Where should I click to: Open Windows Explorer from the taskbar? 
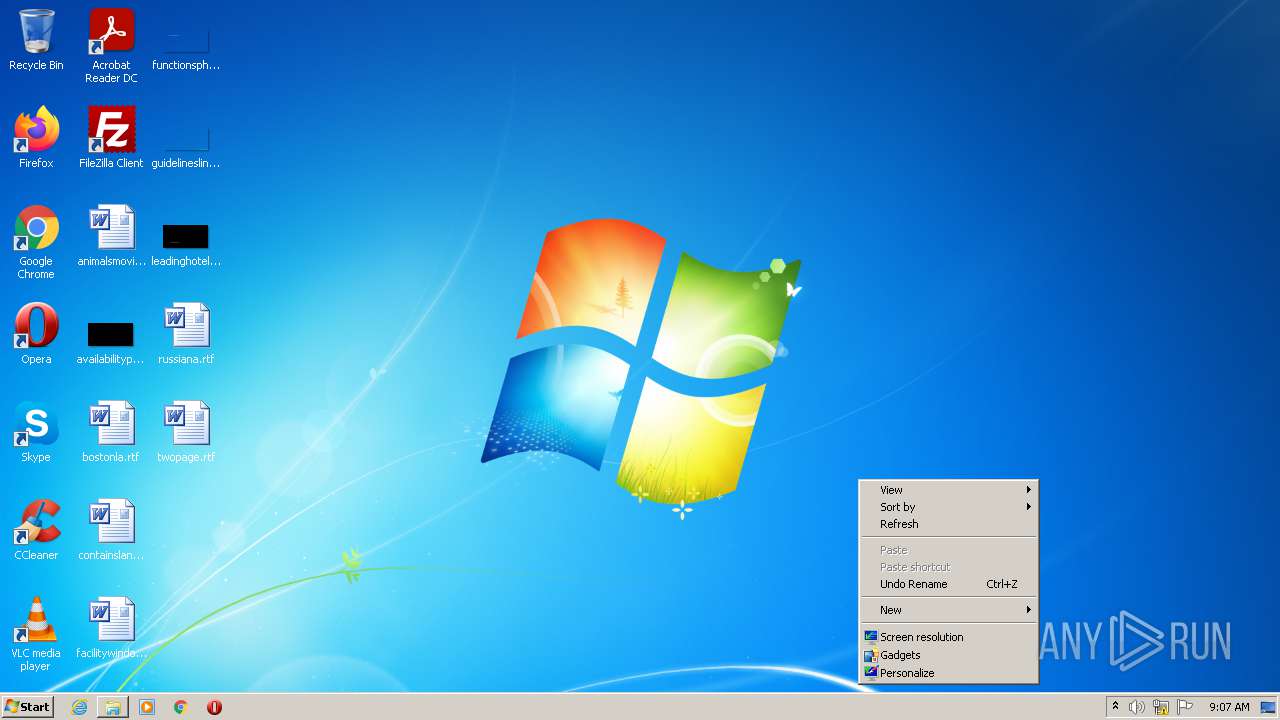(x=113, y=707)
